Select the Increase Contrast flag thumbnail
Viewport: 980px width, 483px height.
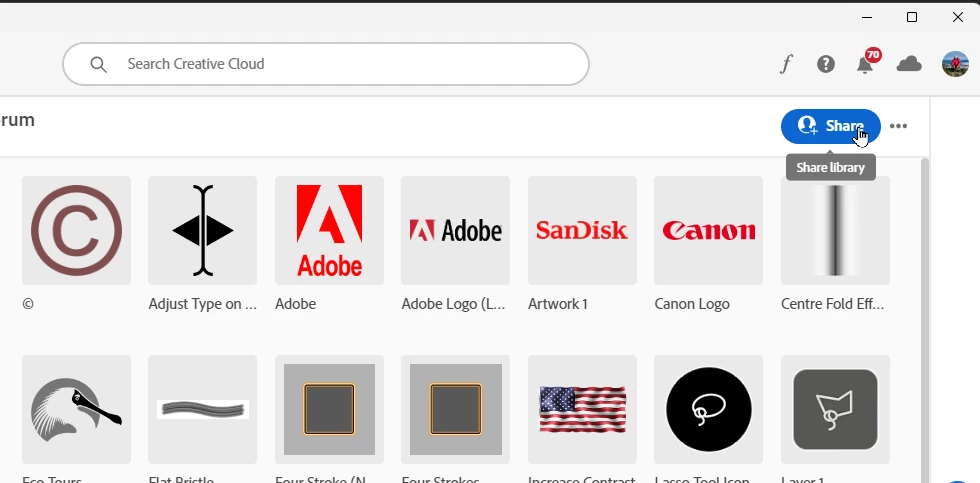pos(582,409)
